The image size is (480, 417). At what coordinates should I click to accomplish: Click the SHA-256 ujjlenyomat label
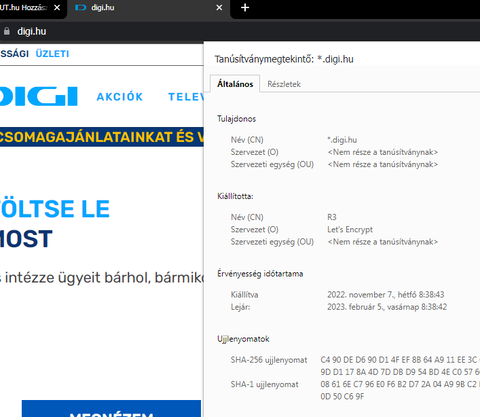(x=269, y=360)
